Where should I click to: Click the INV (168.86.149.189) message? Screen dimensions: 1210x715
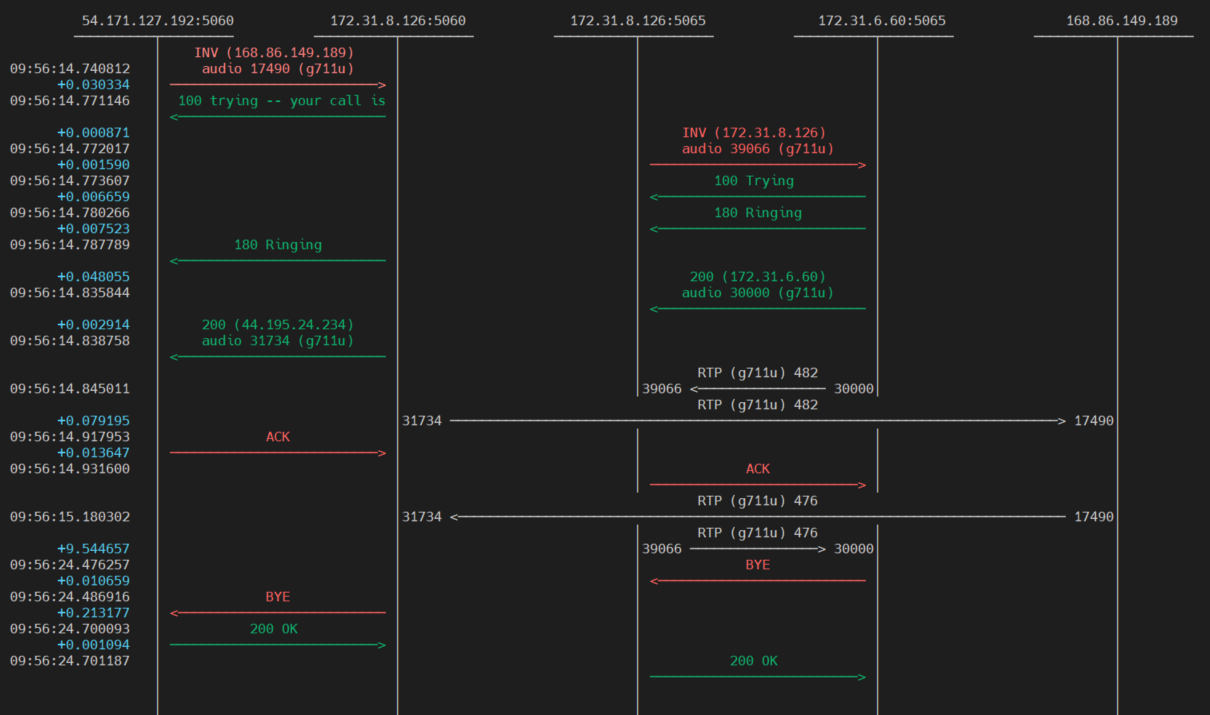274,52
